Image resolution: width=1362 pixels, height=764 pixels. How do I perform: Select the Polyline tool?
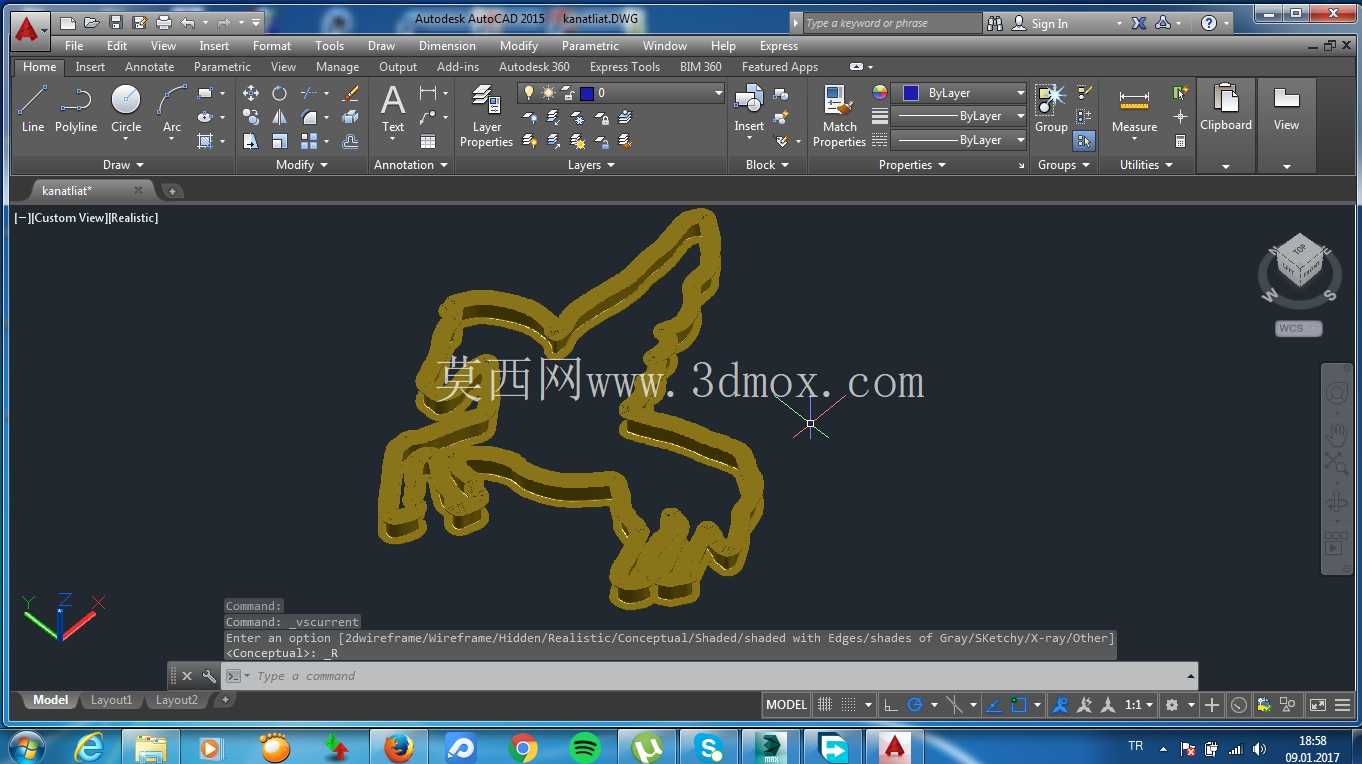point(76,109)
